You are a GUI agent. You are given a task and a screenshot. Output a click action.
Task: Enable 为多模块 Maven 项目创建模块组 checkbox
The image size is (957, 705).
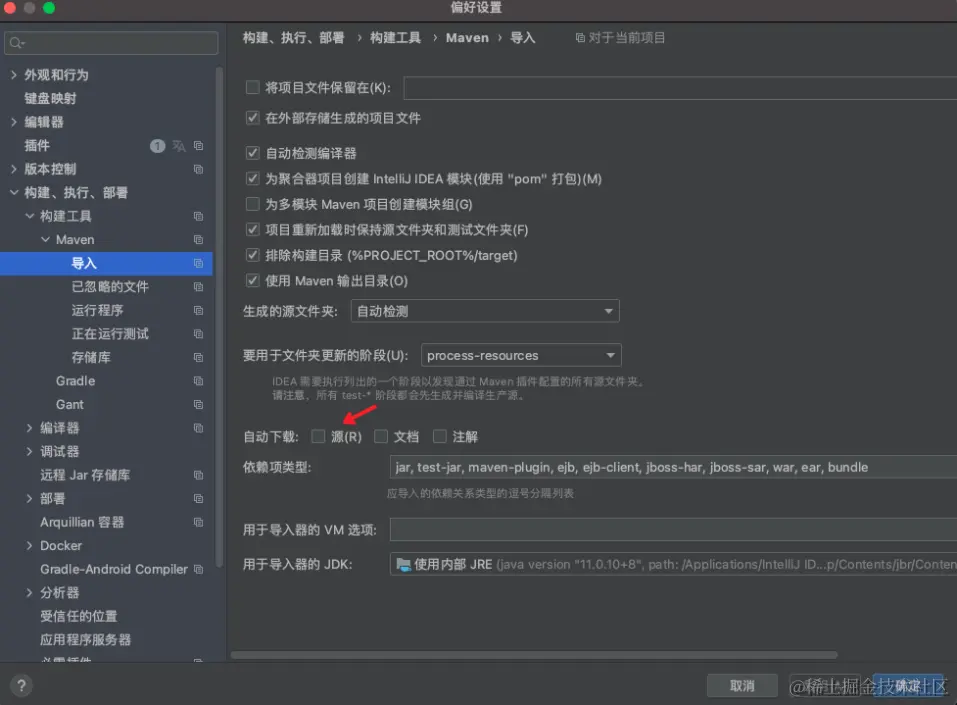click(x=252, y=204)
